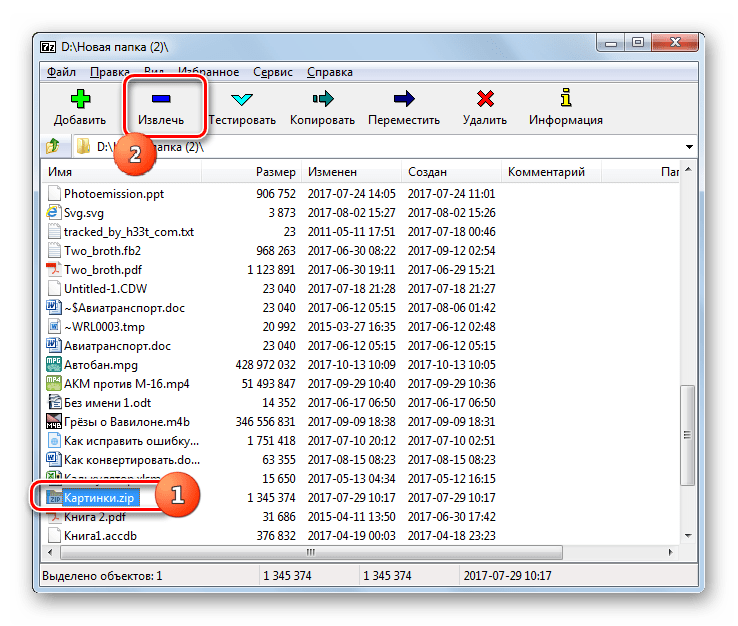Open the yellow Information icon
The width and height of the screenshot is (738, 626).
(565, 99)
